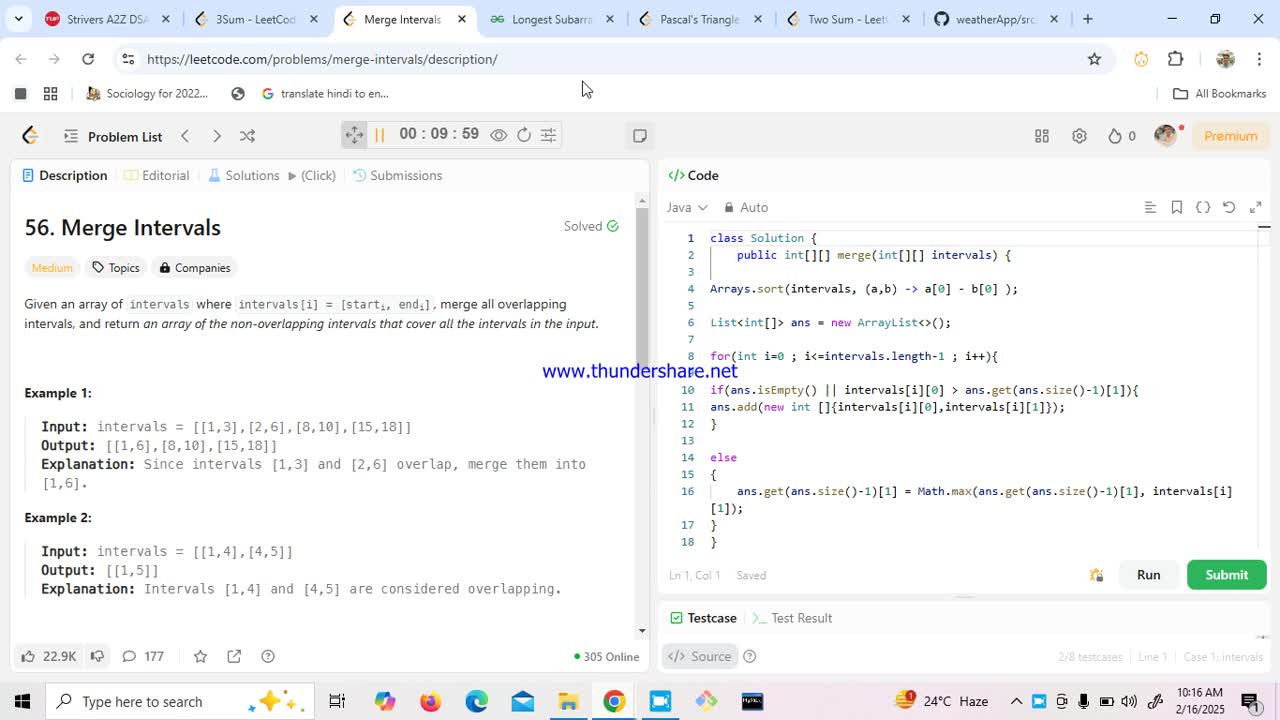The width and height of the screenshot is (1280, 720).
Task: Show hidden system tray icons
Action: pos(1016,701)
